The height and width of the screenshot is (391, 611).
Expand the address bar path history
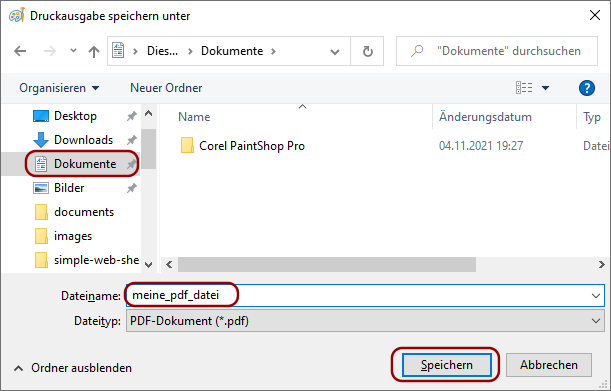pyautogui.click(x=334, y=51)
